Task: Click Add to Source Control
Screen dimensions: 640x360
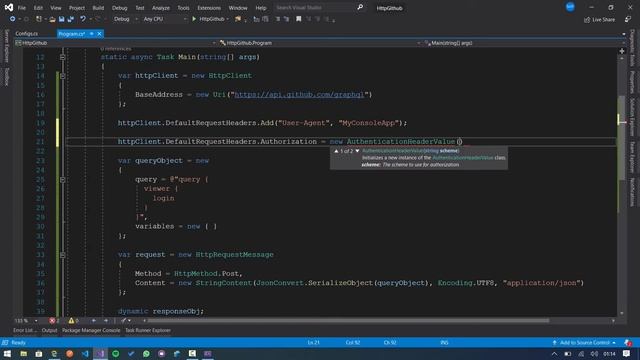Action: click(584, 342)
